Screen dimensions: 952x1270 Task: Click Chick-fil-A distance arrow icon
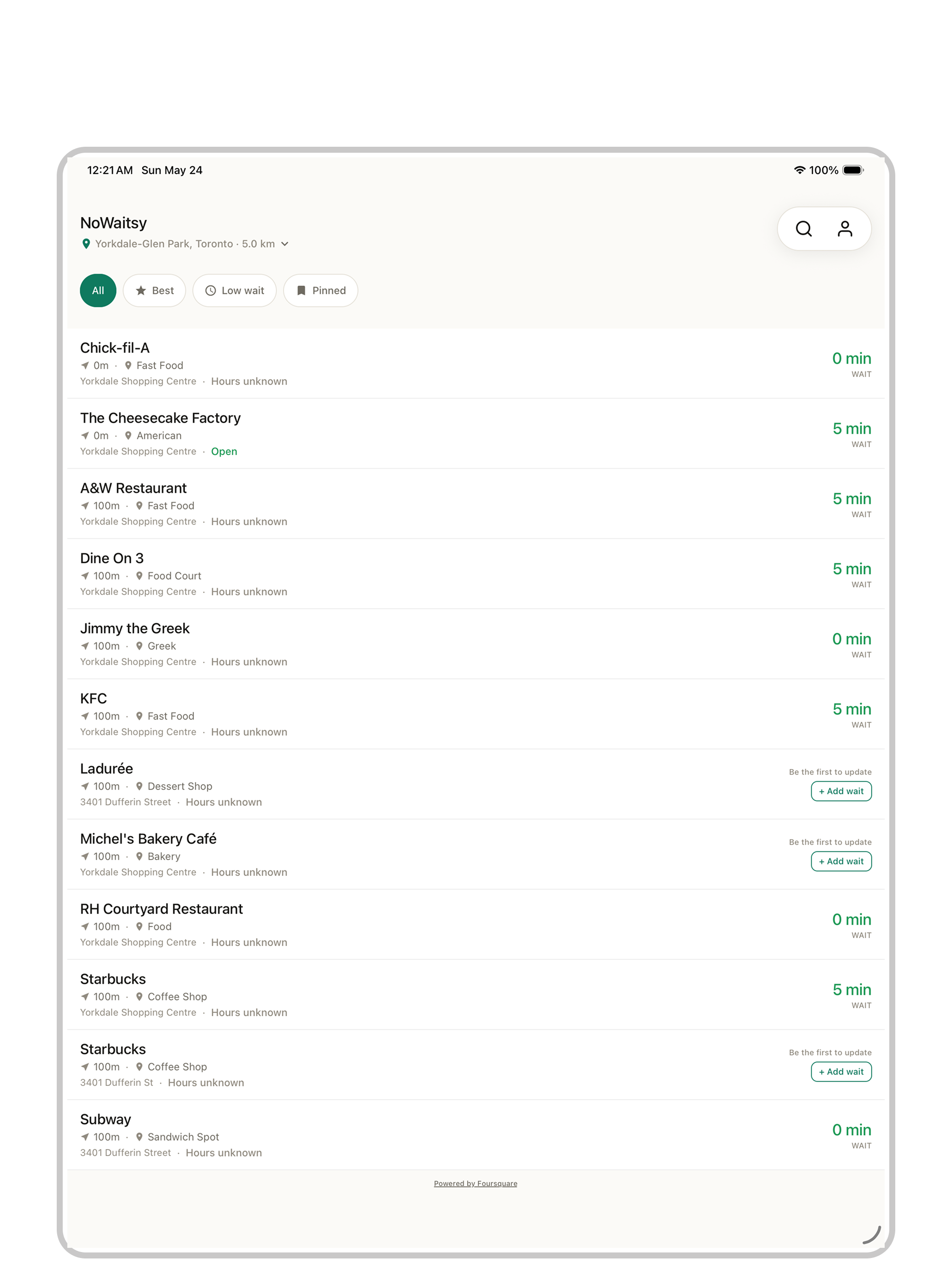coord(85,365)
